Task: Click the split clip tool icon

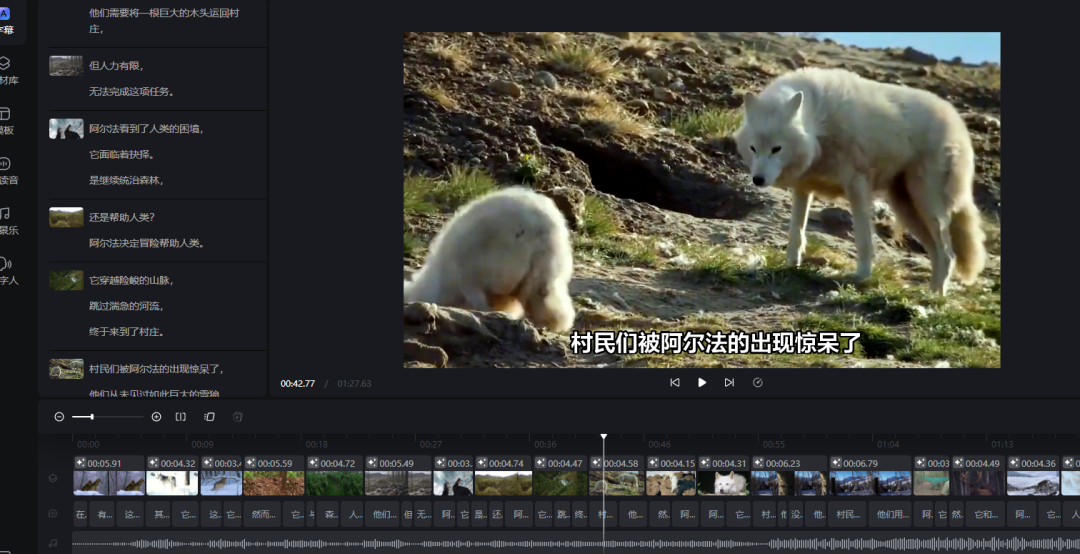Action: click(x=181, y=417)
